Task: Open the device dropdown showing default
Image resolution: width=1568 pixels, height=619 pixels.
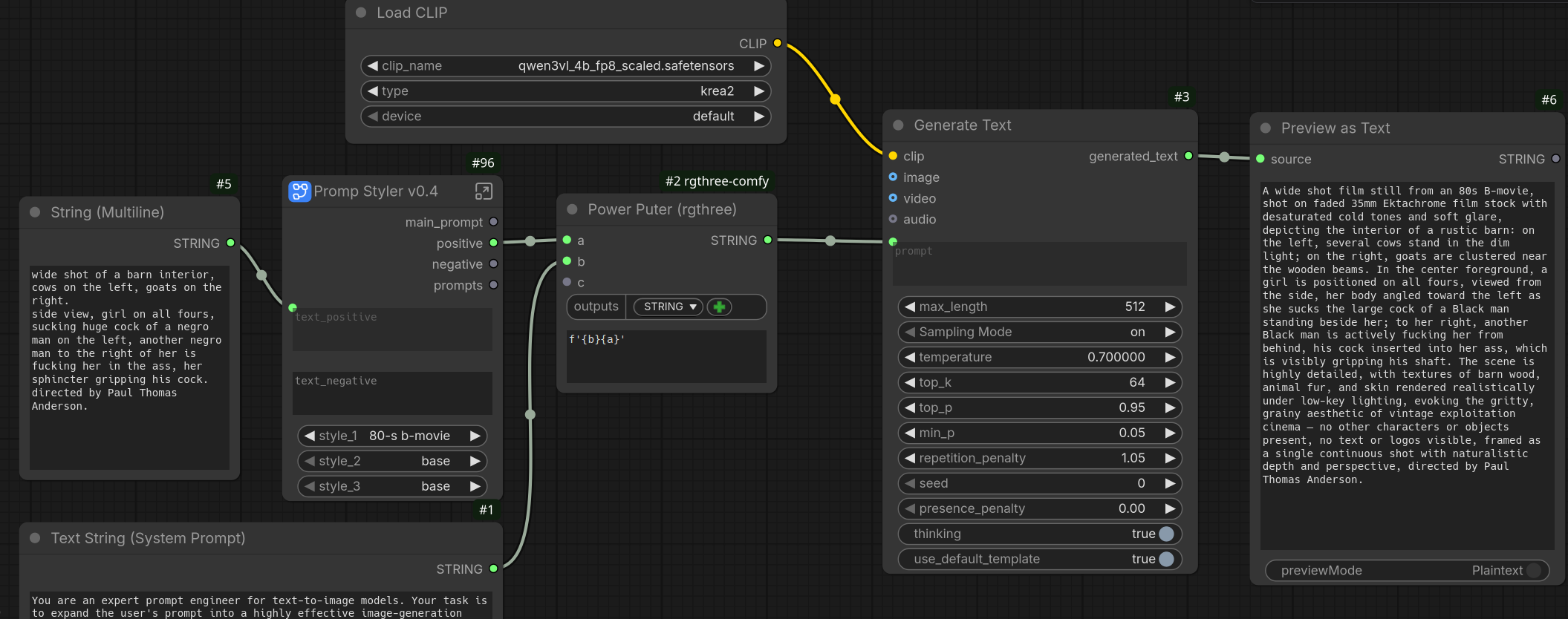Action: coord(566,117)
